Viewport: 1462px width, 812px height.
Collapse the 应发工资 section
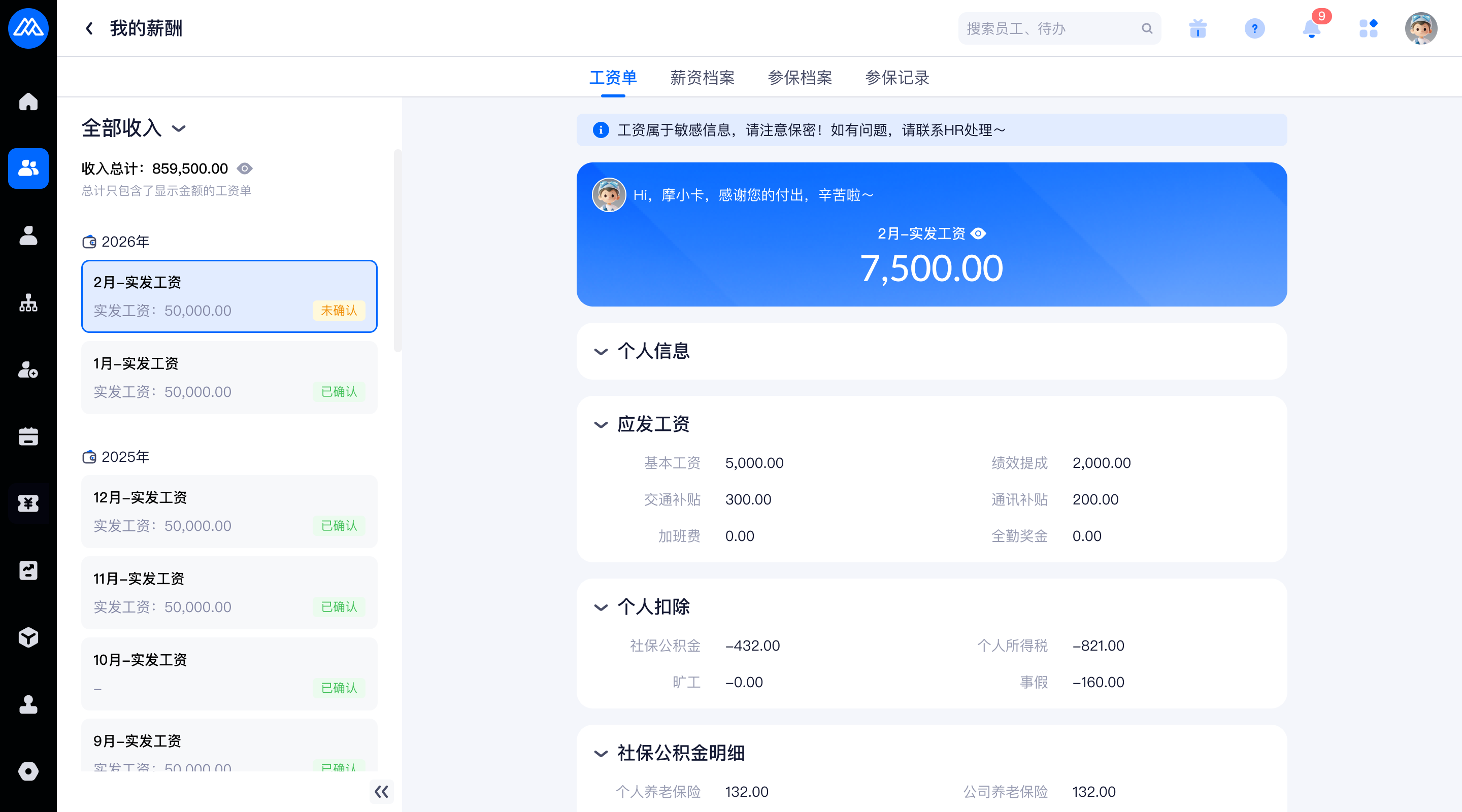(x=601, y=425)
